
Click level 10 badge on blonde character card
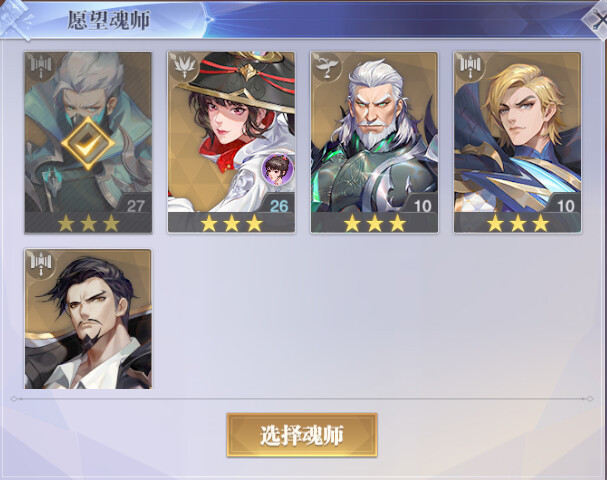tap(566, 206)
